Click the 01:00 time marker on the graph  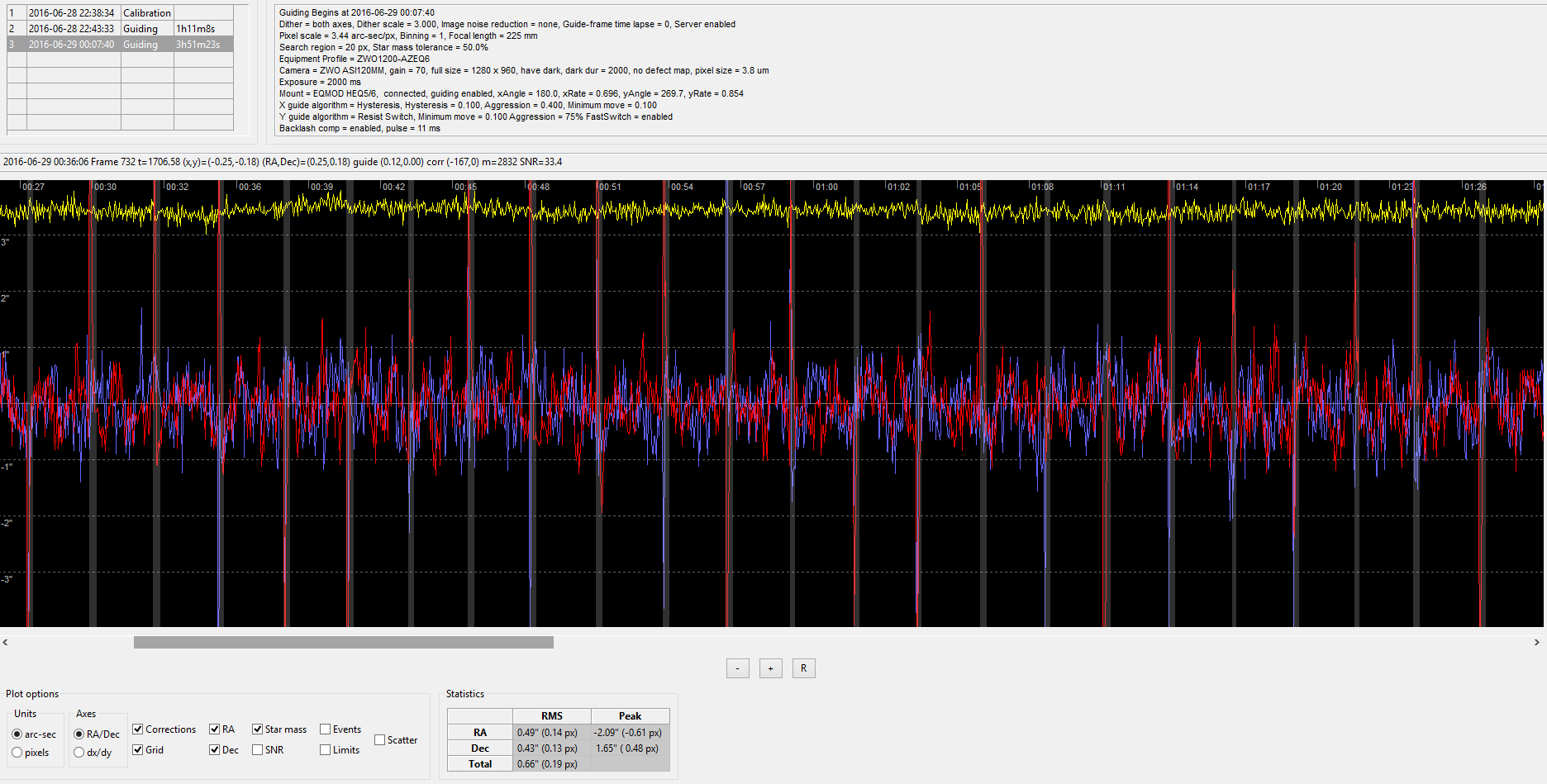tap(826, 187)
